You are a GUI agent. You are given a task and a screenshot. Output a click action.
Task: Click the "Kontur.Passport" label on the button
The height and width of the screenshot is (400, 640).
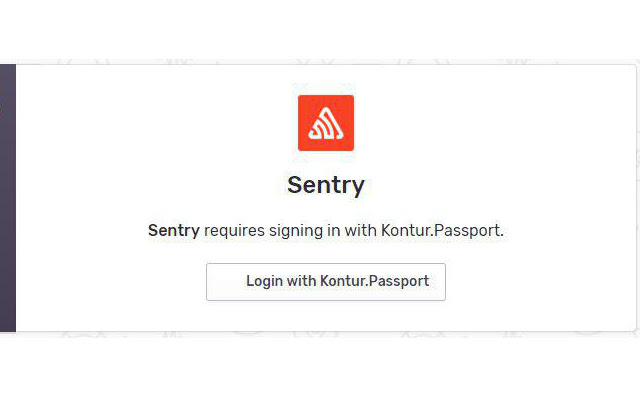point(374,282)
